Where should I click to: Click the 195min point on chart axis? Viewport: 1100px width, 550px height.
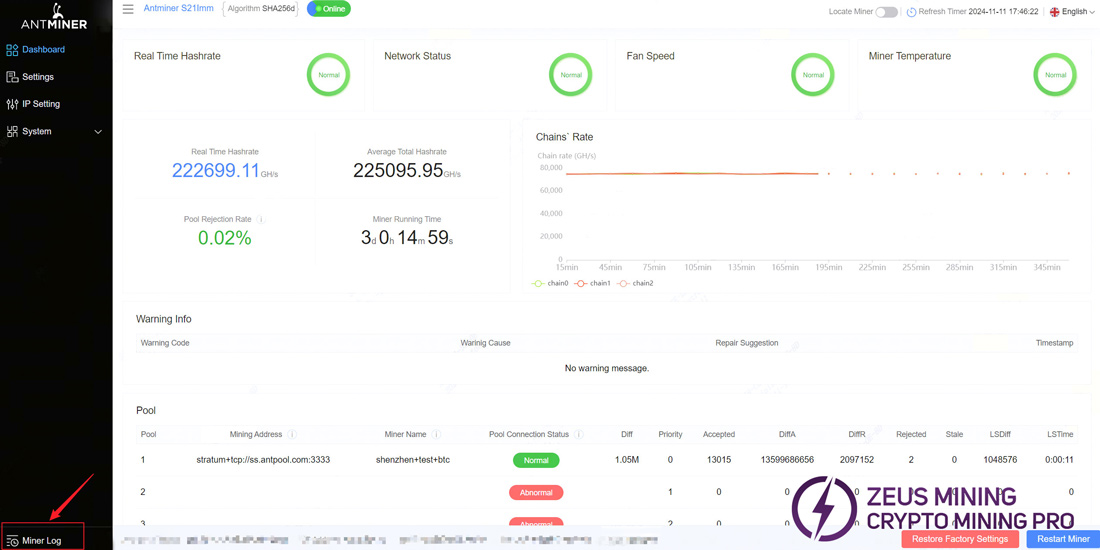(x=829, y=267)
